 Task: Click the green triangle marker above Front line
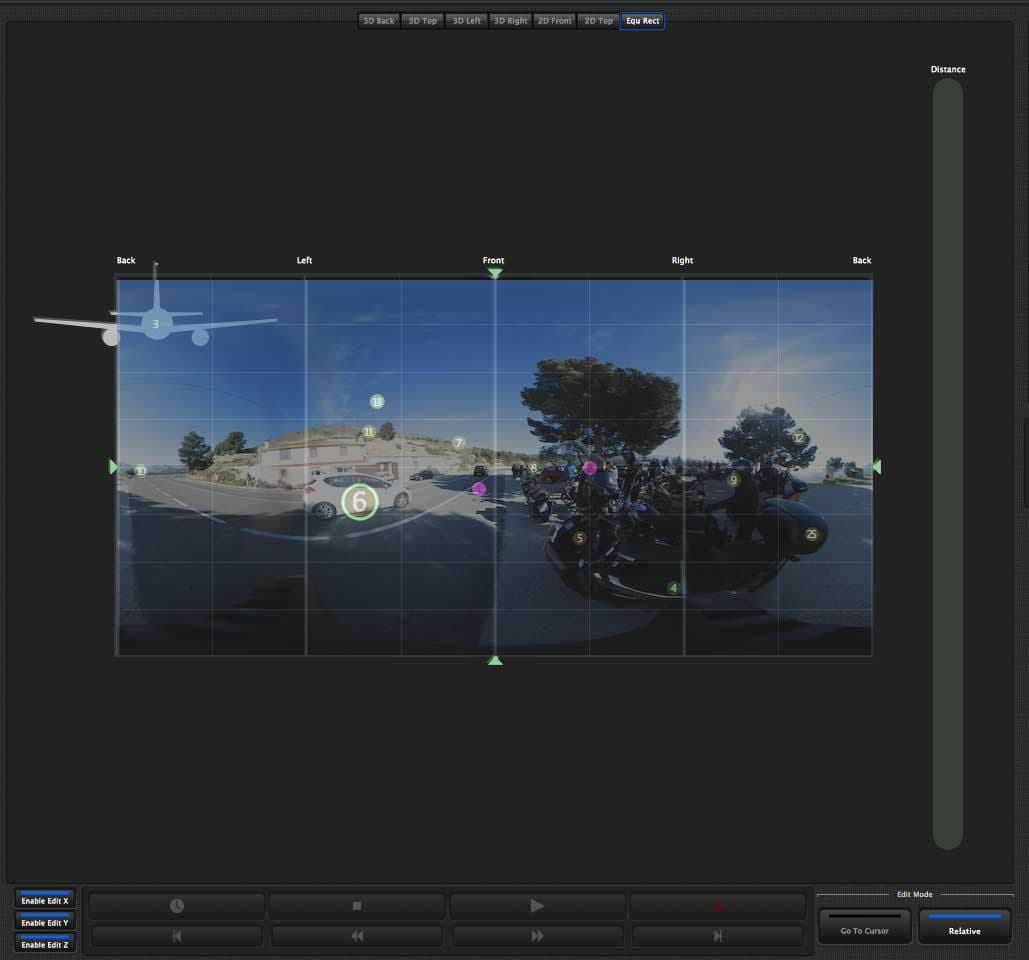pos(494,273)
